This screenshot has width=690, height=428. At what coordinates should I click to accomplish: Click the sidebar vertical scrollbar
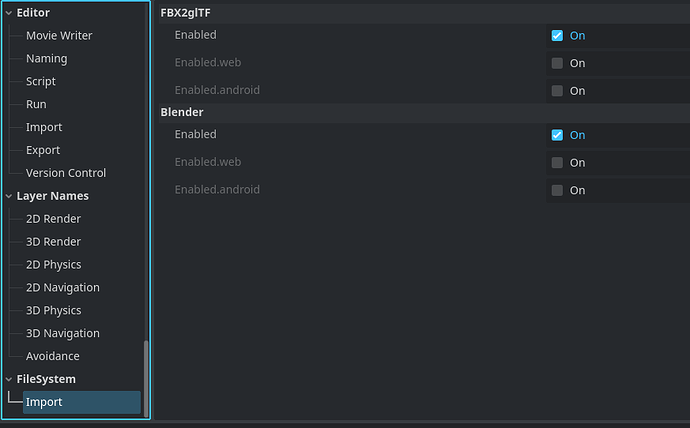pos(146,376)
